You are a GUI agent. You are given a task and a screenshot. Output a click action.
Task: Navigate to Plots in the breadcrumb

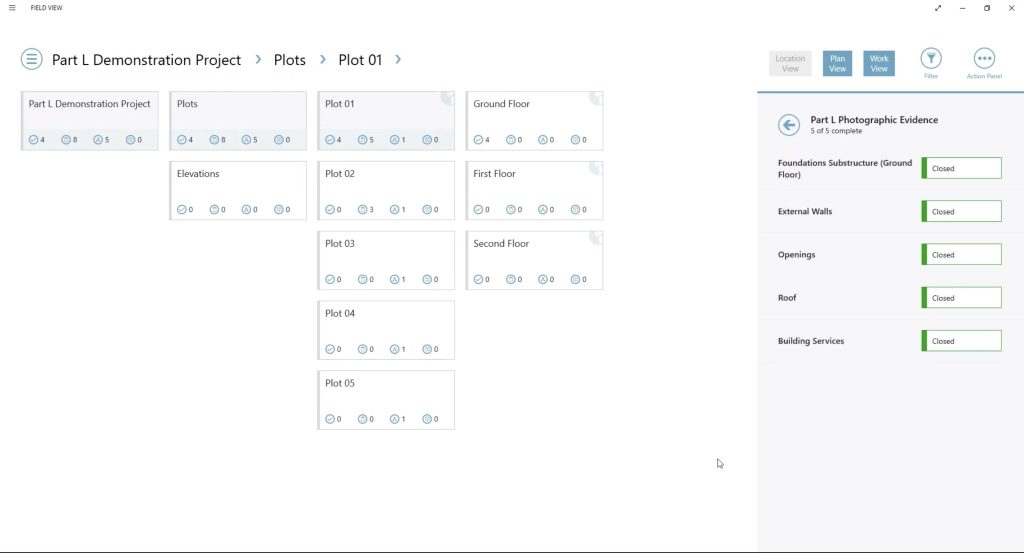coord(290,60)
